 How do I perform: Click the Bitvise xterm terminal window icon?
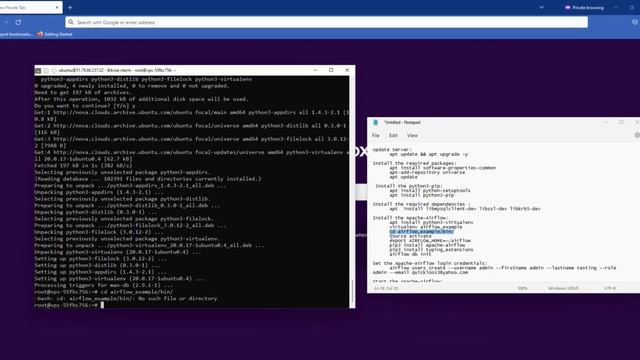tap(38, 70)
